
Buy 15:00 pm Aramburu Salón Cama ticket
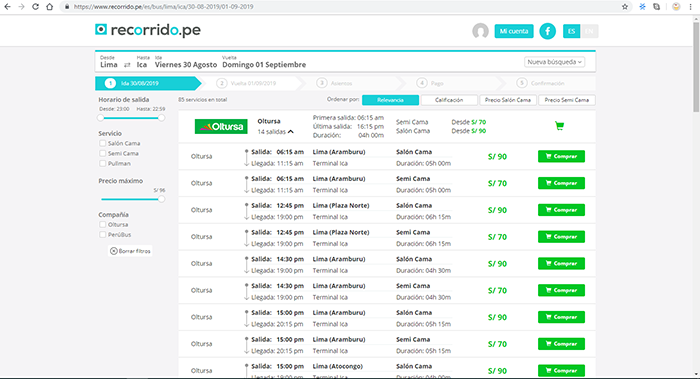click(x=561, y=317)
